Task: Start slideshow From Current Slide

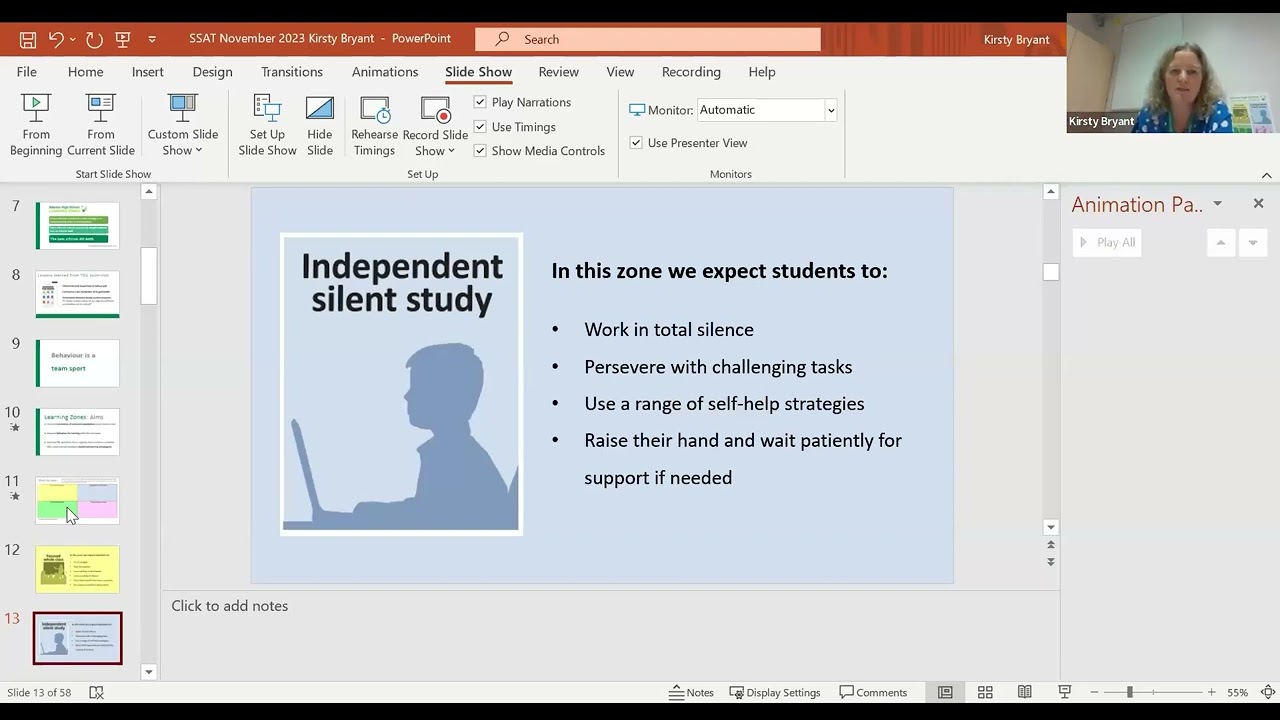Action: [x=101, y=124]
